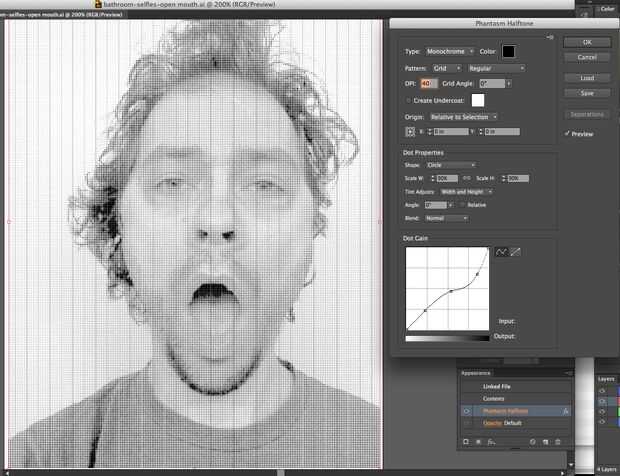Screen dimensions: 620x476
Task: Click the Scale H stepper arrows
Action: pyautogui.click(x=504, y=179)
